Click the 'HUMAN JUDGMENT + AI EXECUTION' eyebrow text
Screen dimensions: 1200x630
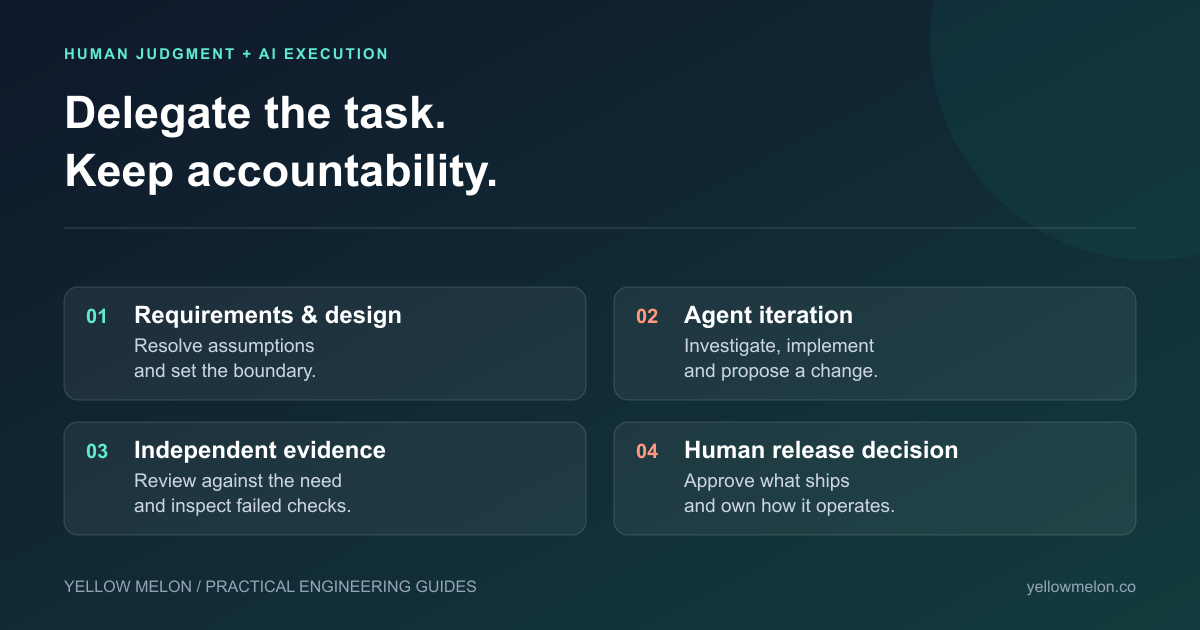click(226, 54)
